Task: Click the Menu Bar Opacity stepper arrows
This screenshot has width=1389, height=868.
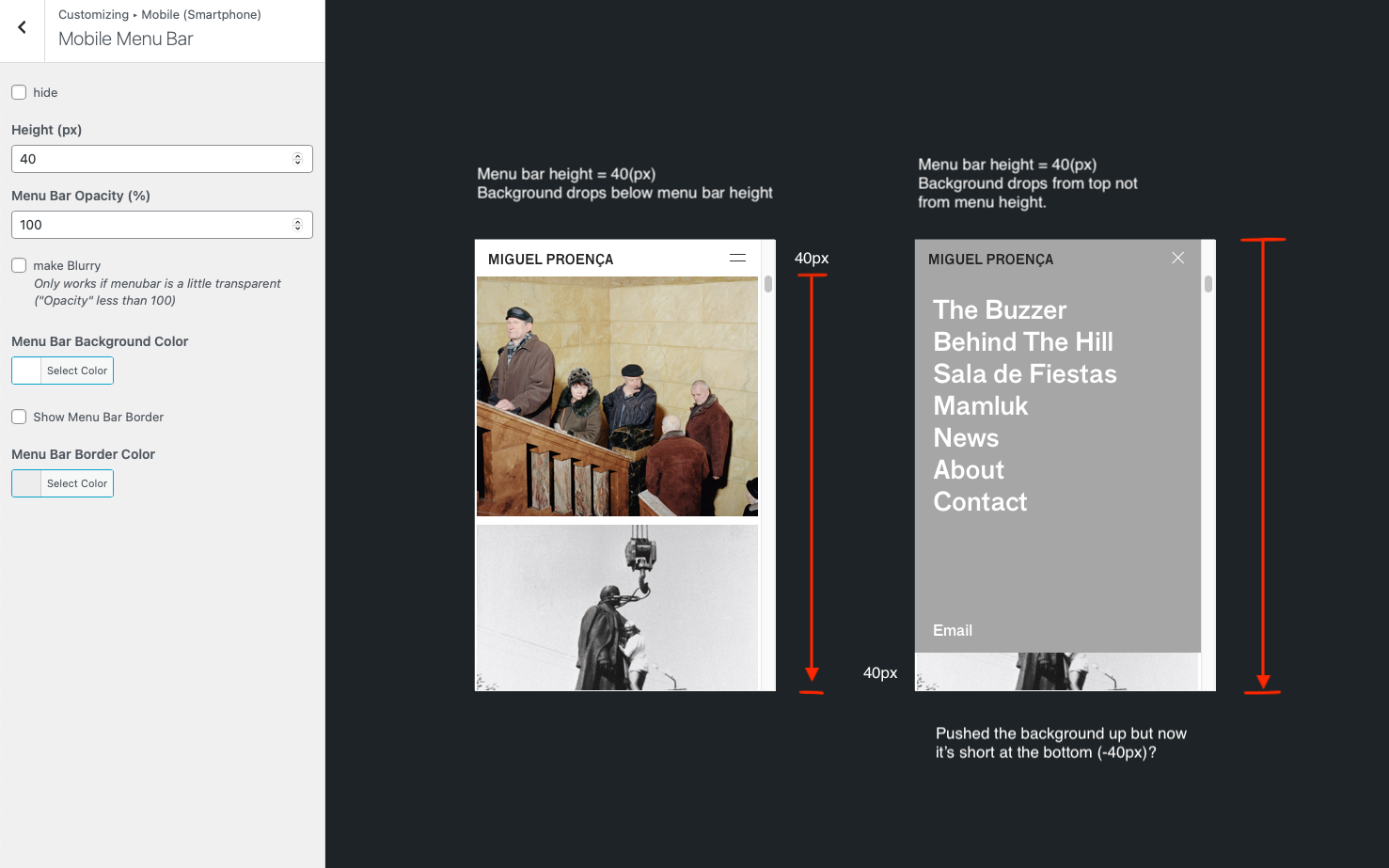Action: pyautogui.click(x=297, y=225)
